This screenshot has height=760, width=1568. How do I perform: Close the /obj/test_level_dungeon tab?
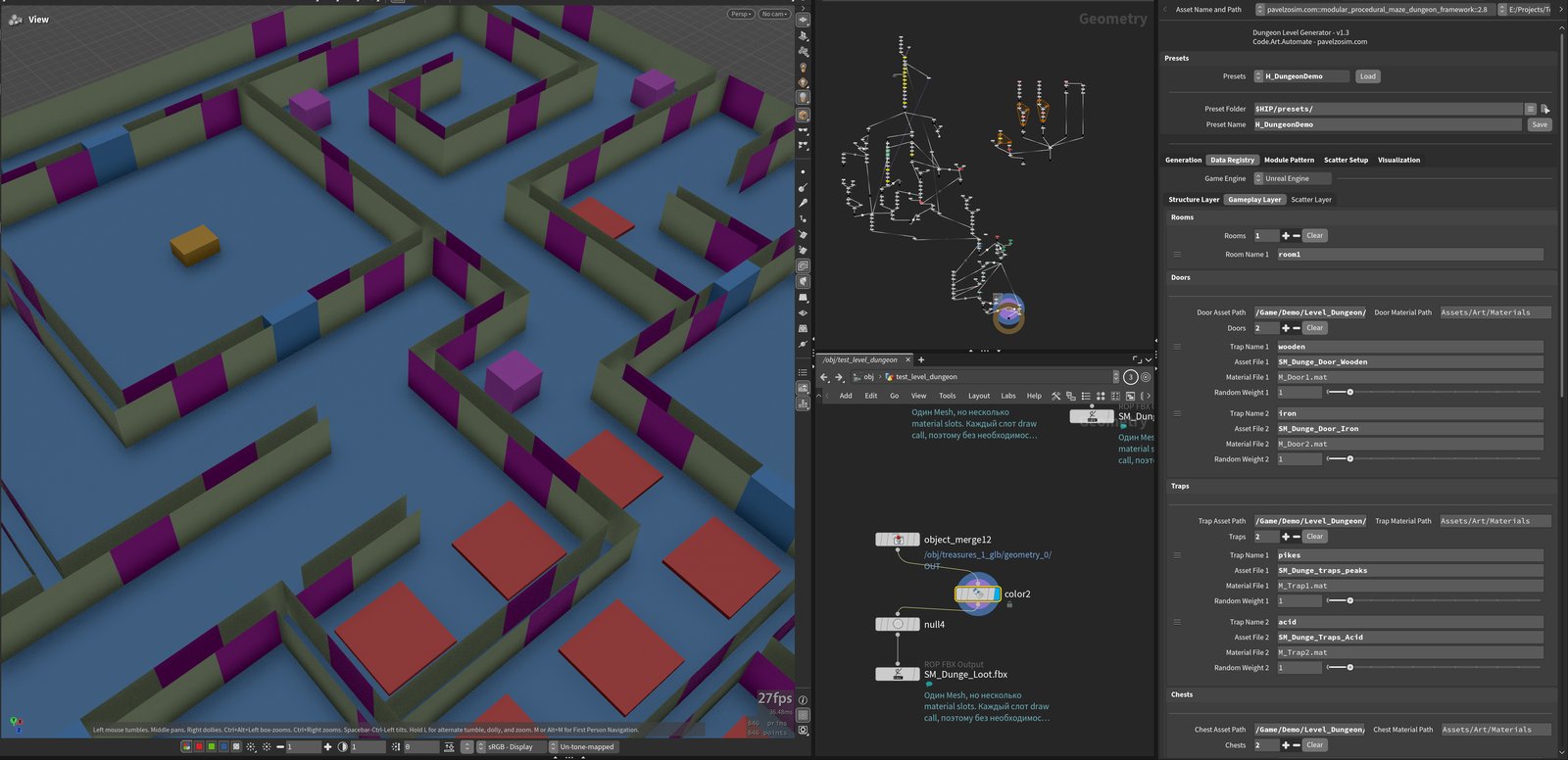(x=908, y=359)
